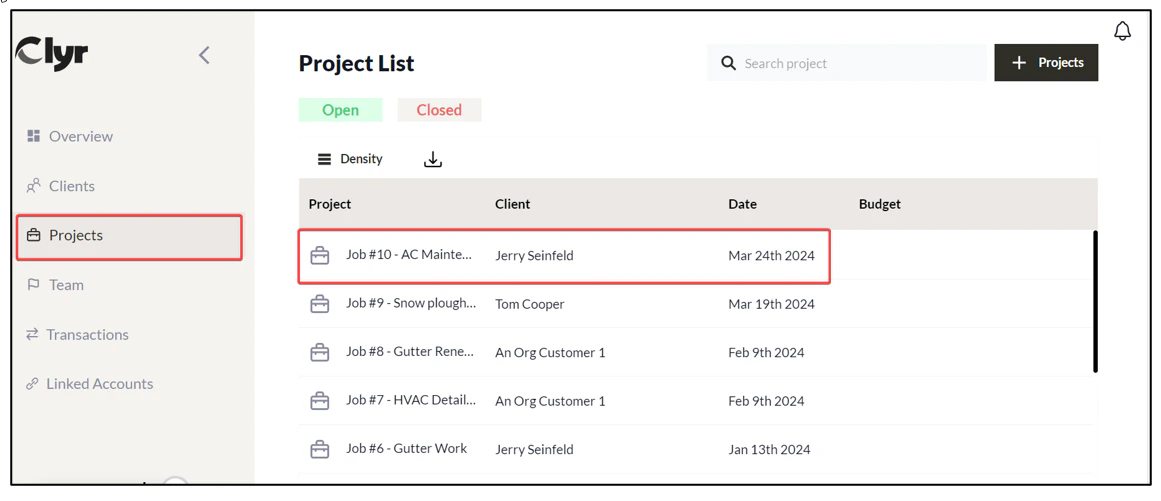Click the date Jan 13th 2024
The image size is (1161, 501).
(x=769, y=449)
